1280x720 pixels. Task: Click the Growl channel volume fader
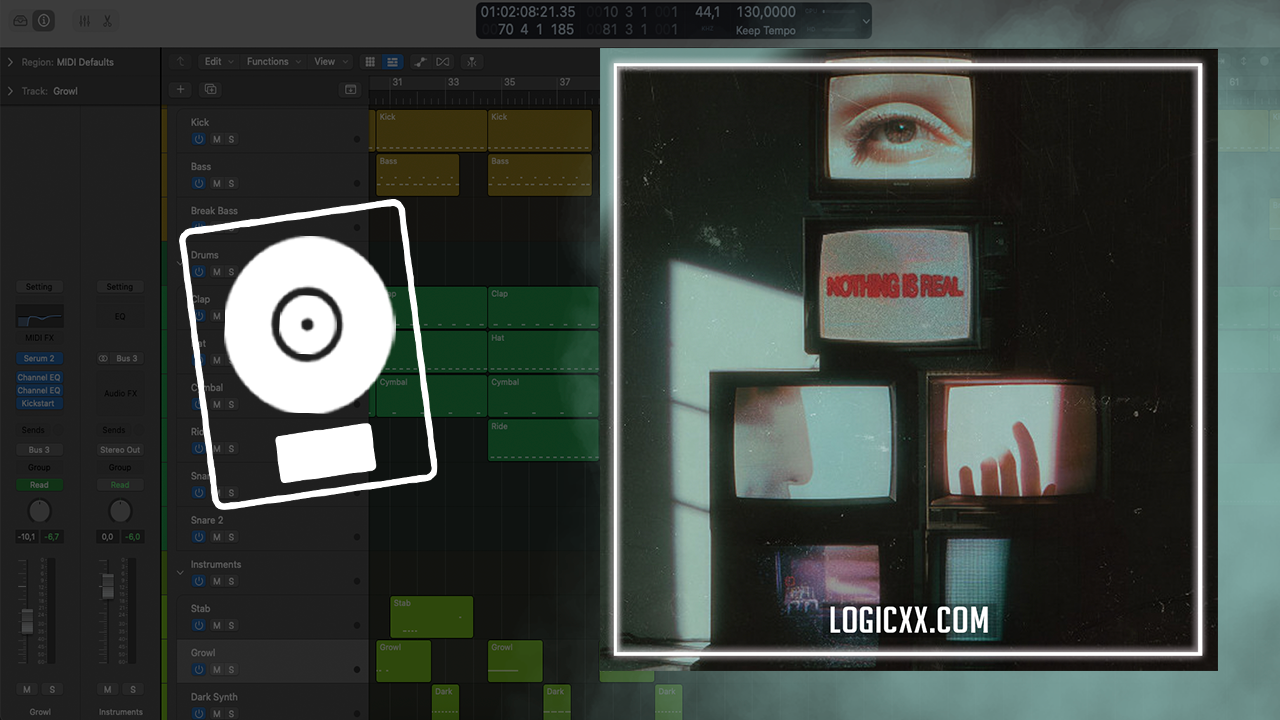coord(28,620)
